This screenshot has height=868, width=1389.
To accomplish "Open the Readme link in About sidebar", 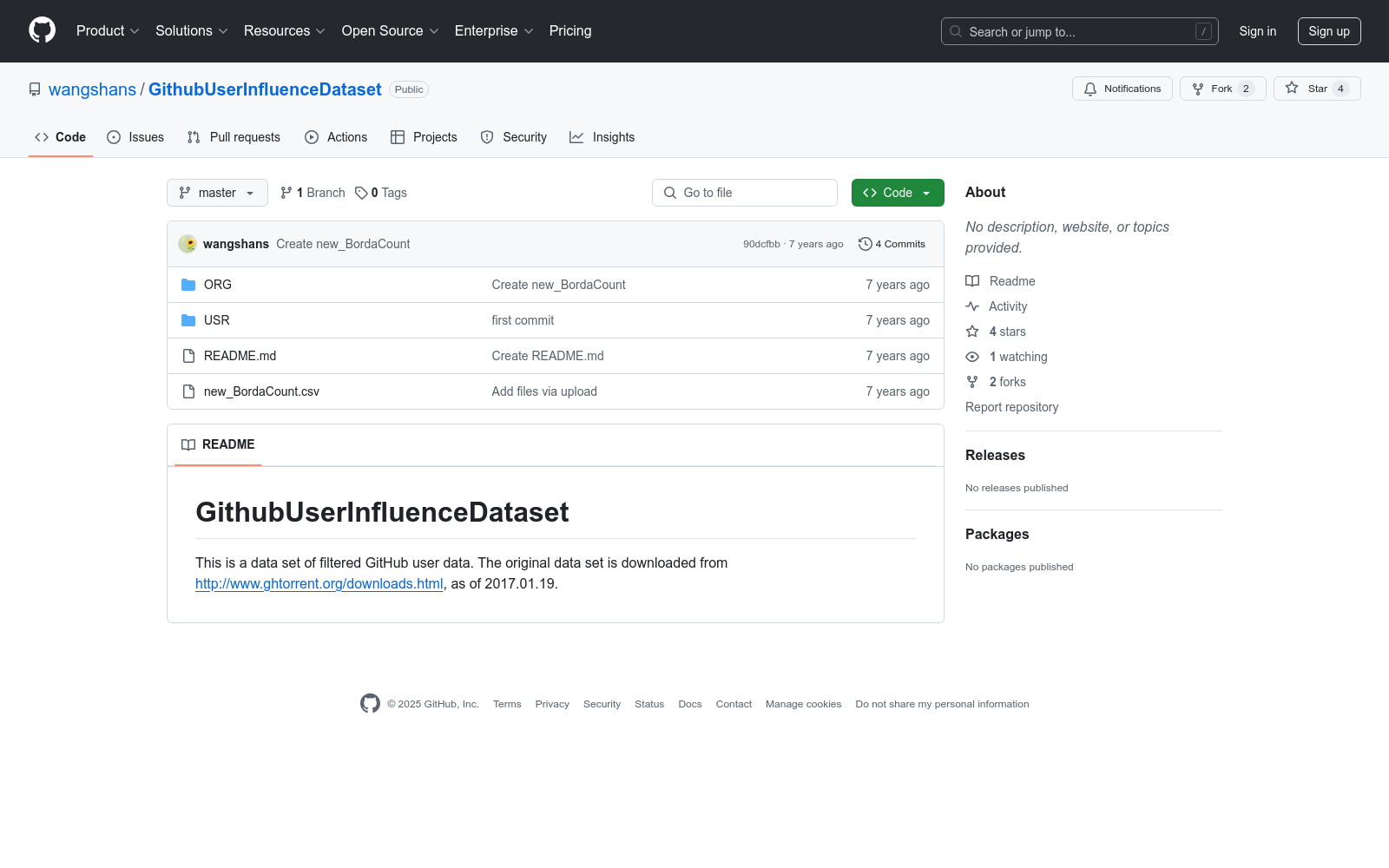I will click(1000, 281).
